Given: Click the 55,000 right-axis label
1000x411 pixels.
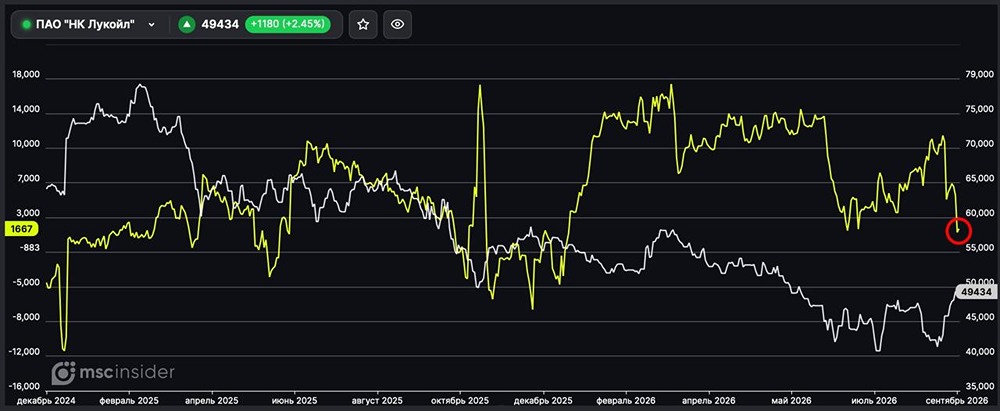Looking at the screenshot, I should click(x=980, y=248).
